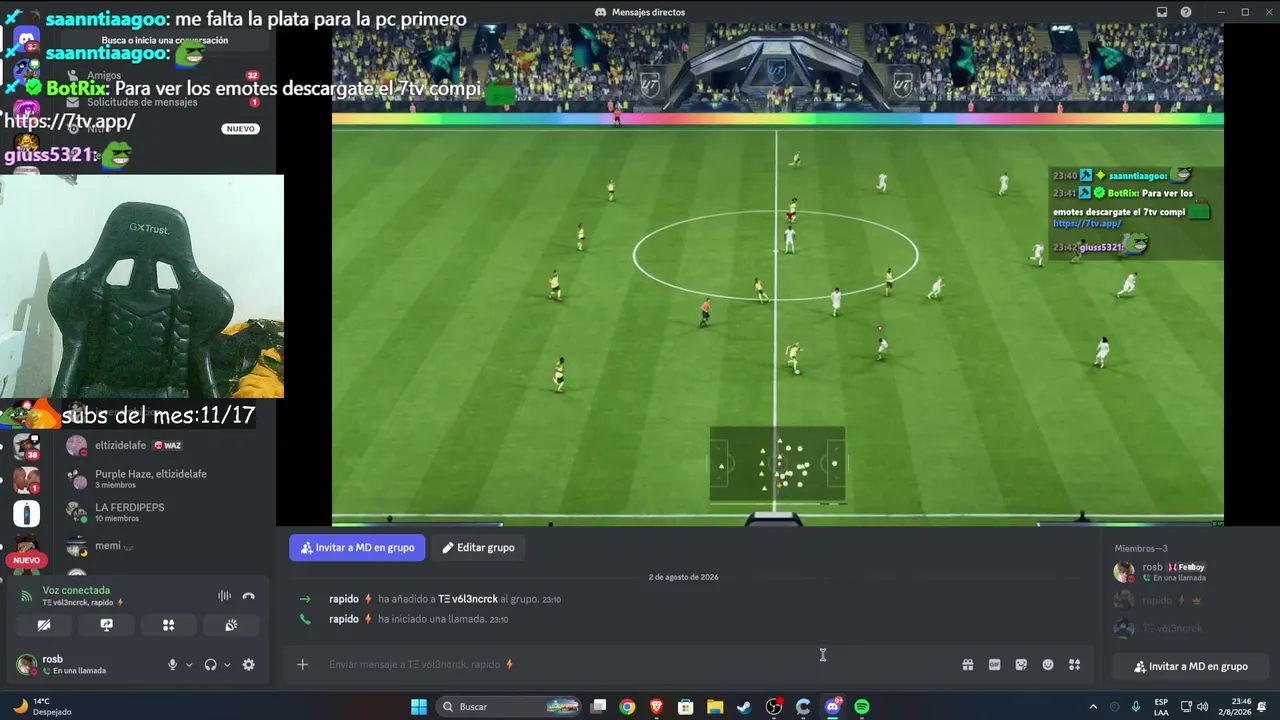Open the sticker picker
The width and height of the screenshot is (1280, 720).
coord(1021,664)
